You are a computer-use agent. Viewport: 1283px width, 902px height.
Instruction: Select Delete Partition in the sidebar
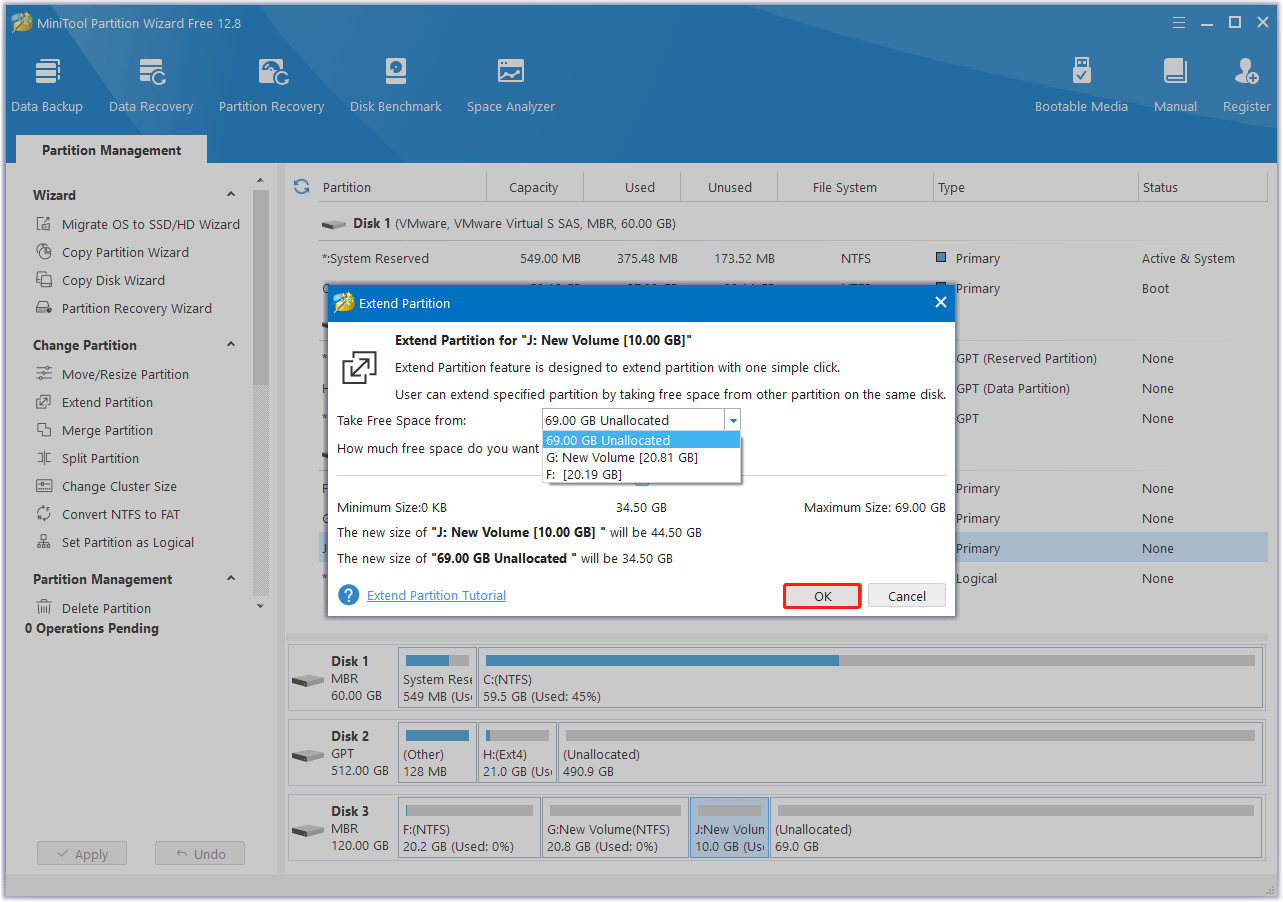pyautogui.click(x=93, y=608)
